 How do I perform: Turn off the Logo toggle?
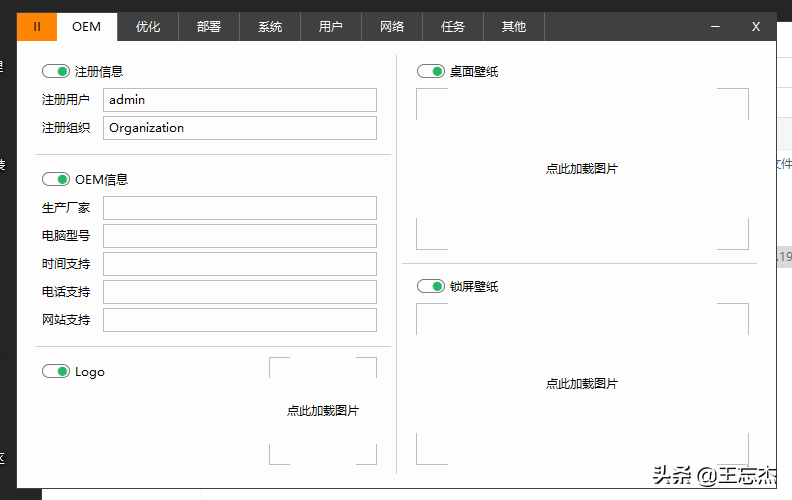pos(56,372)
